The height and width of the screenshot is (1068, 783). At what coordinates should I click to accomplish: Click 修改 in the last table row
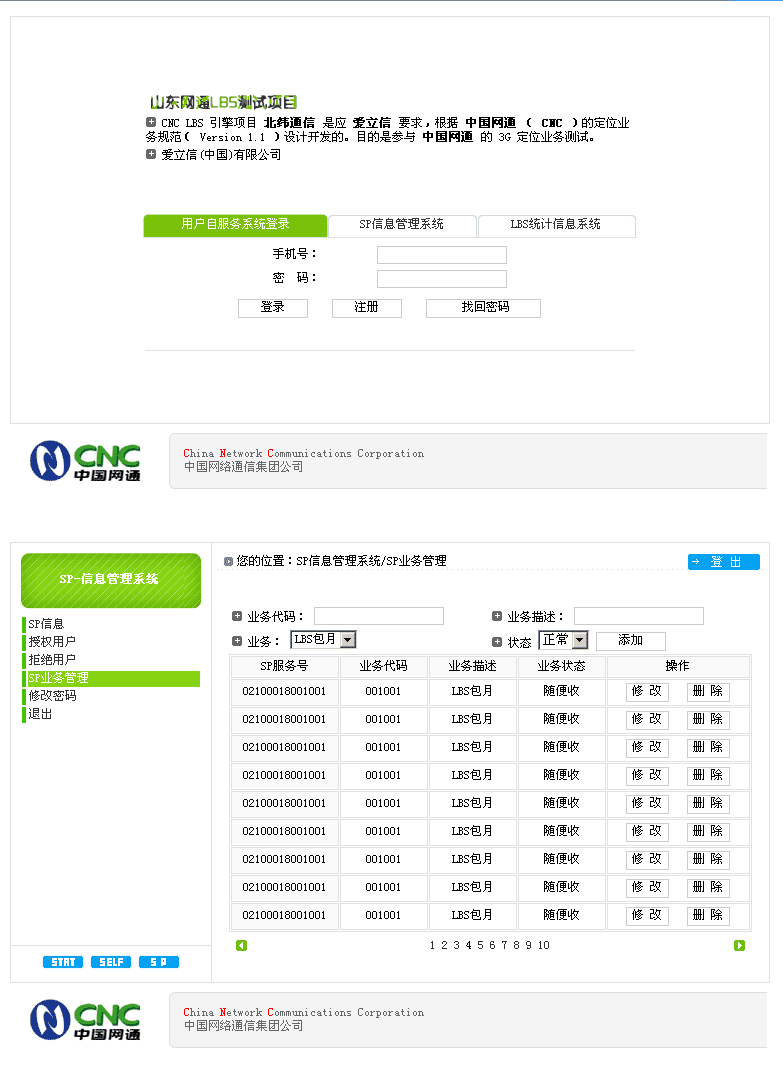(x=647, y=915)
